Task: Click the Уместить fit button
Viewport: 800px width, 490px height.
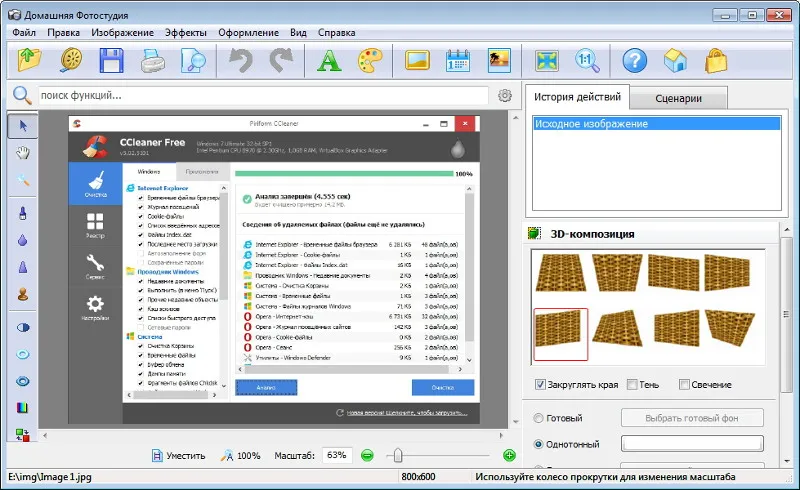Action: pyautogui.click(x=179, y=455)
